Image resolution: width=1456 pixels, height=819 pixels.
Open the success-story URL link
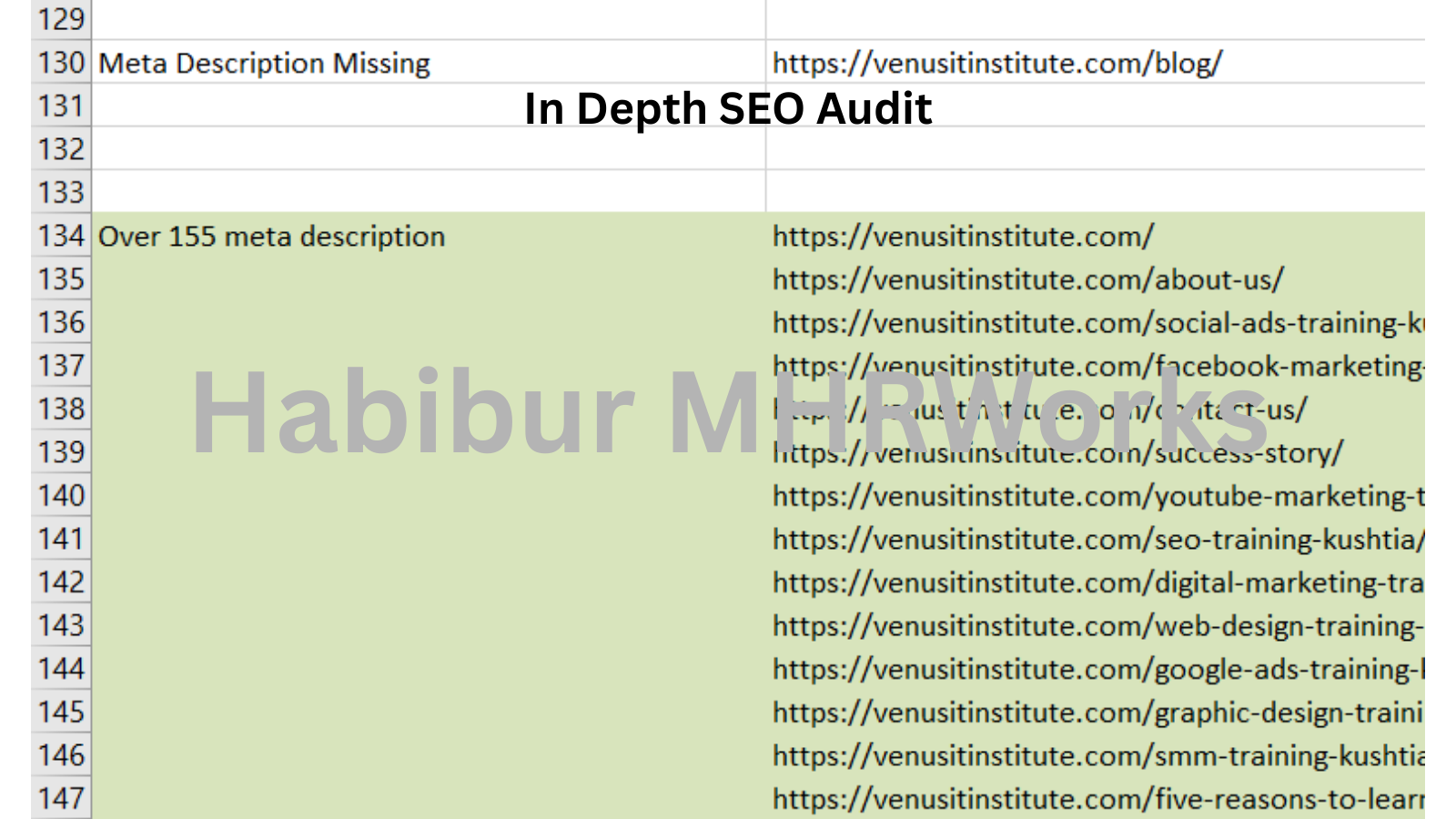tap(1057, 452)
